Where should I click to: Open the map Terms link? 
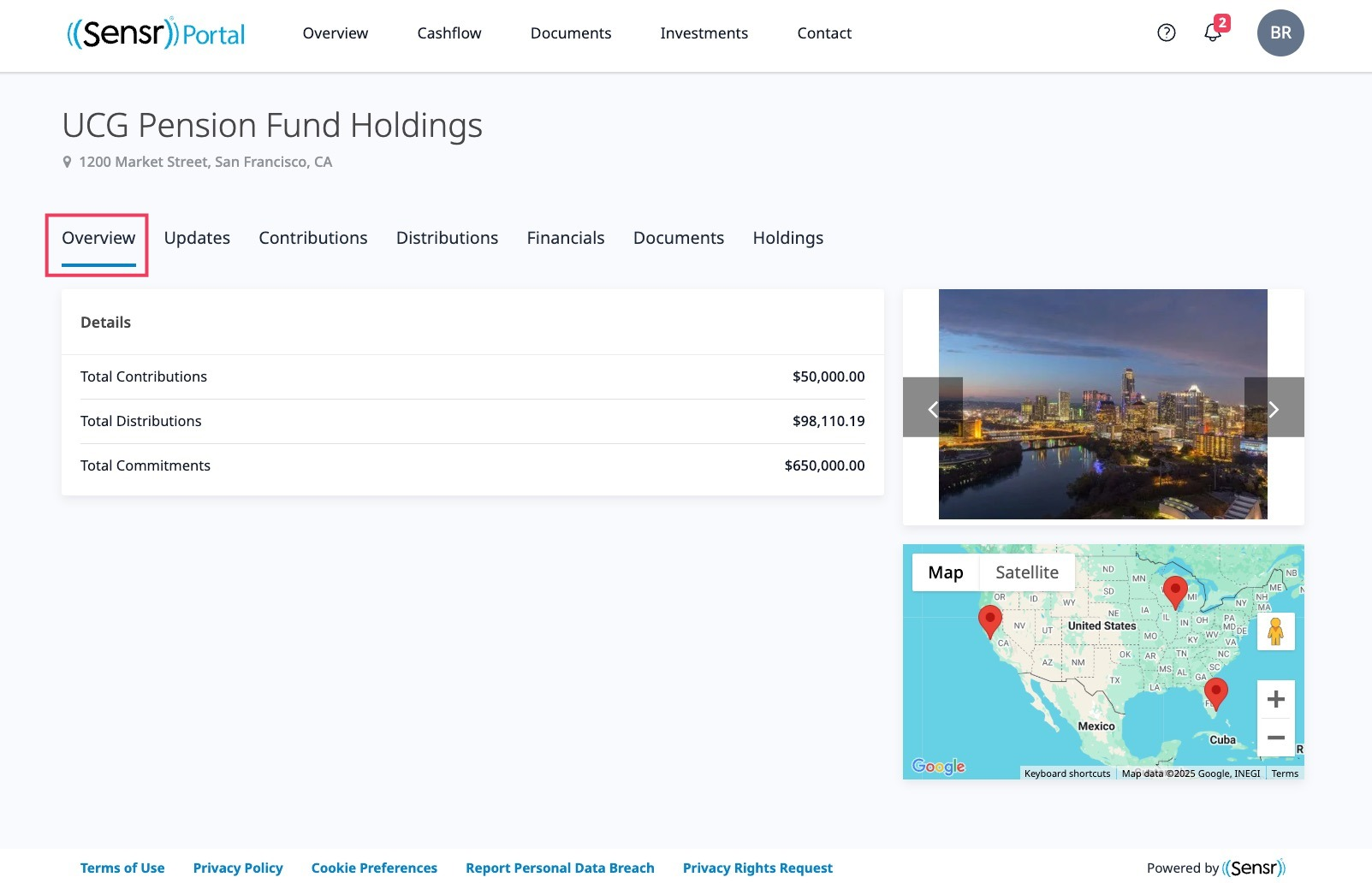1285,773
